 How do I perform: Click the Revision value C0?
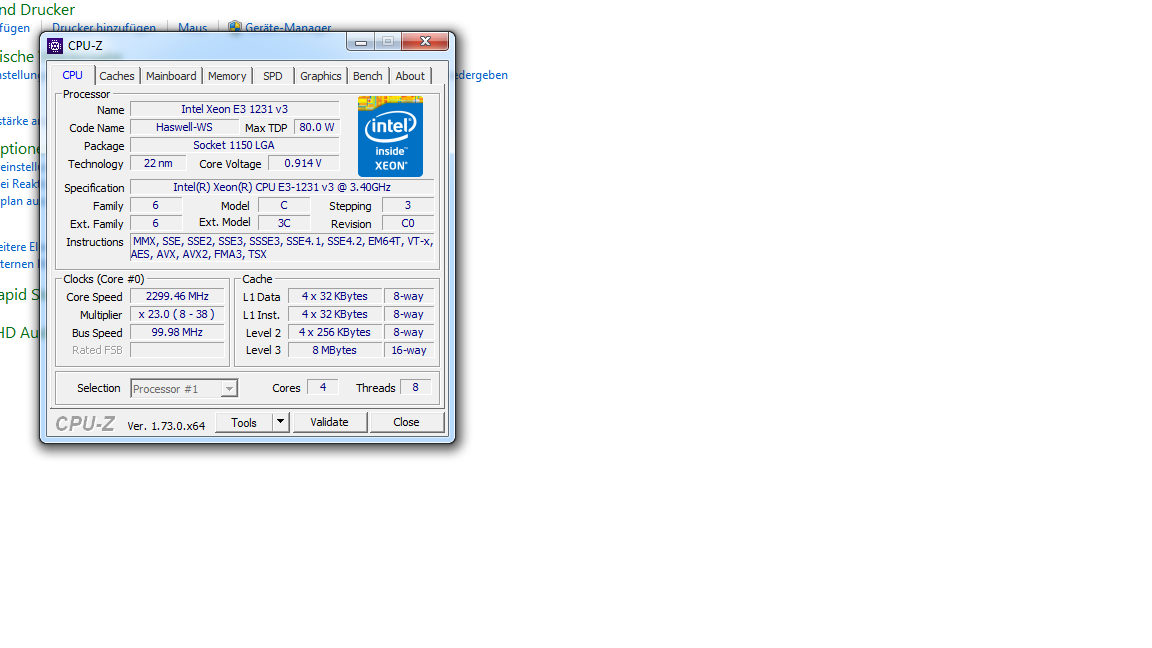coord(408,223)
